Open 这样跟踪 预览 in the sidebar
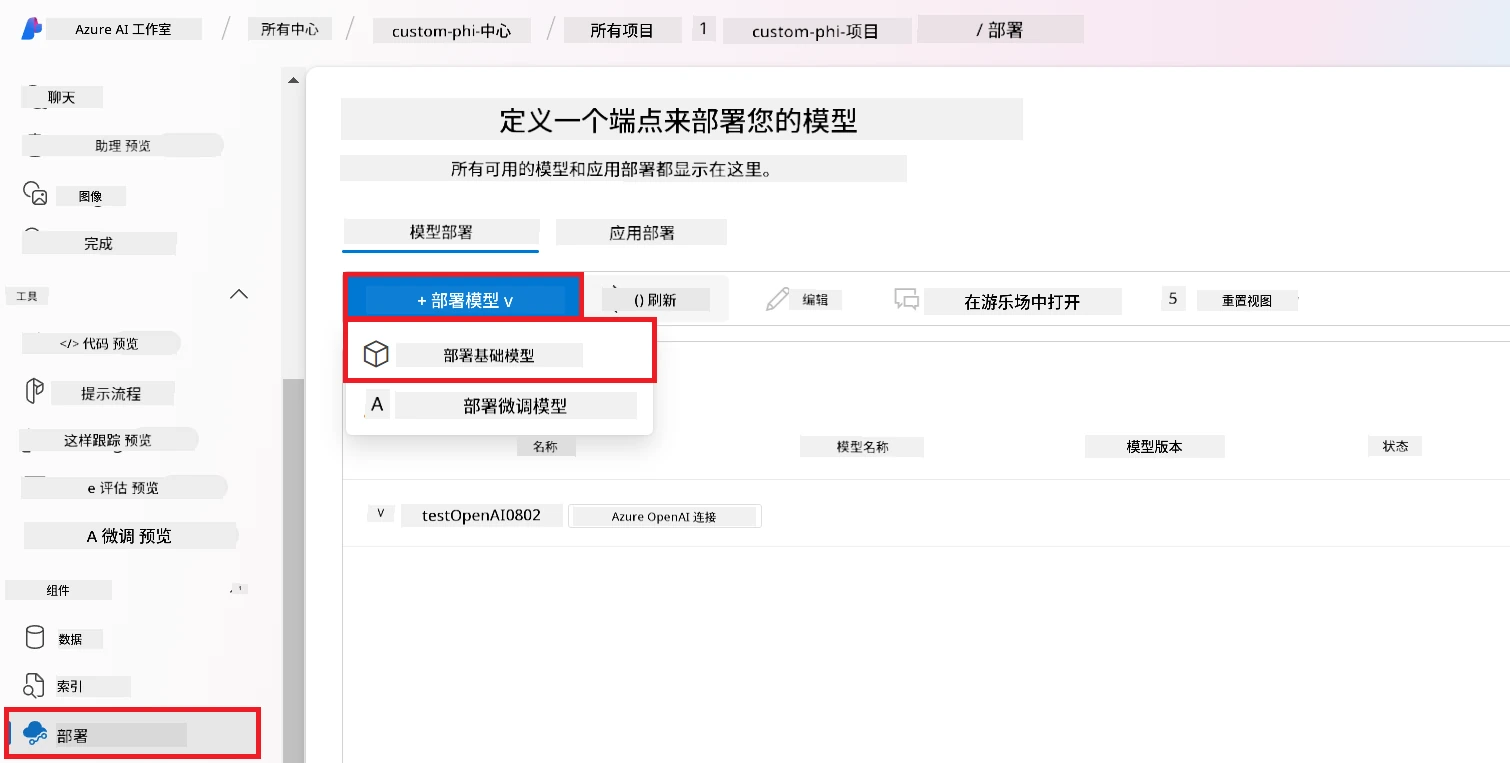1510x763 pixels. point(108,440)
